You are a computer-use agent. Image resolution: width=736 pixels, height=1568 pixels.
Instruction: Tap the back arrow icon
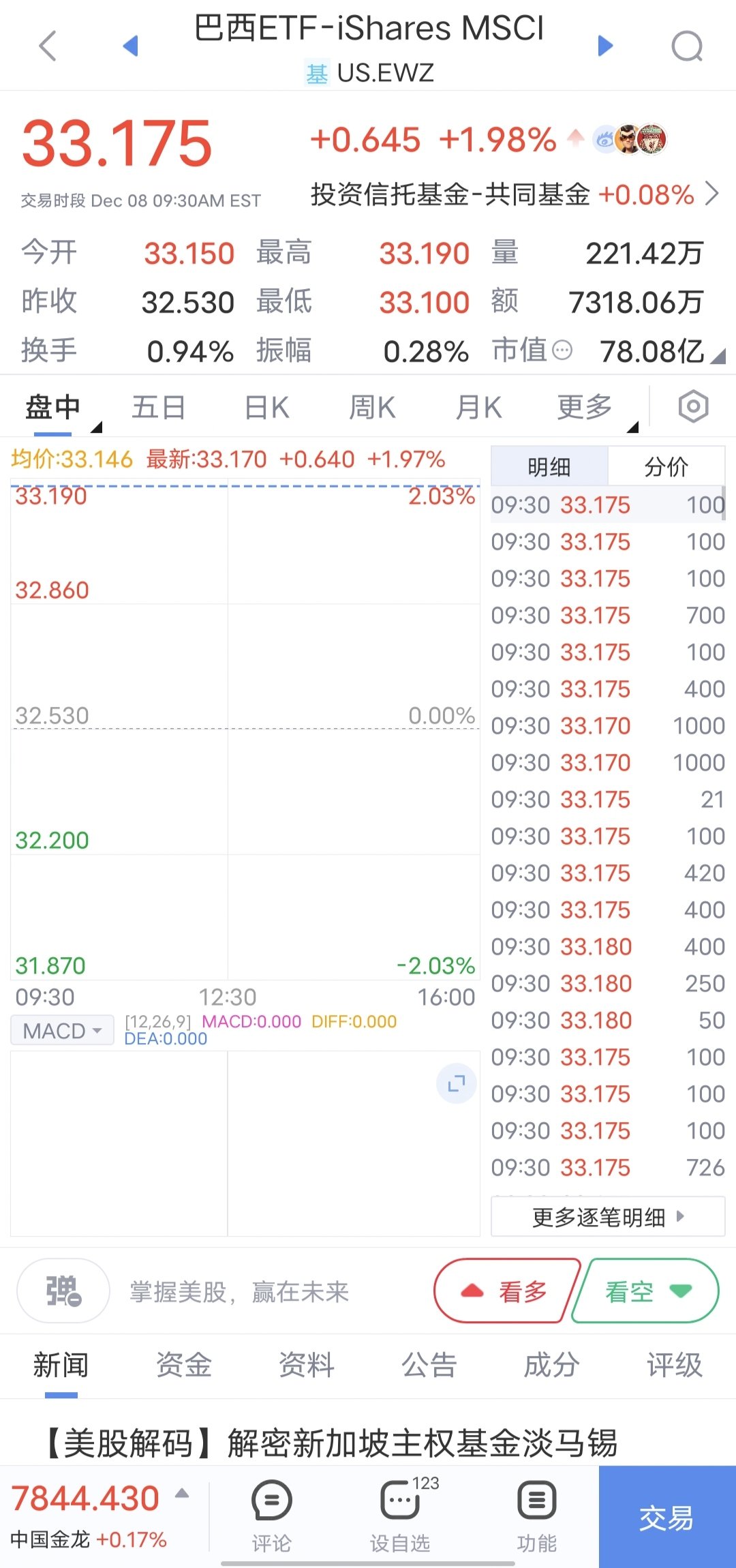48,46
